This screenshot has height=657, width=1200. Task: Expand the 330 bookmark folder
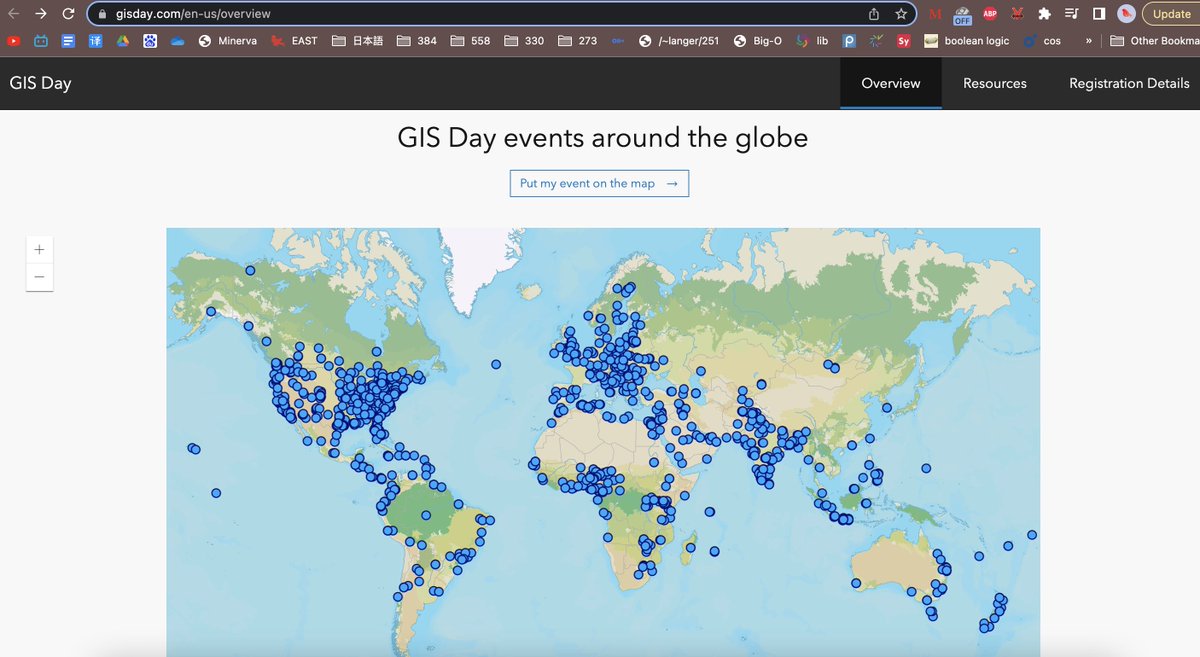[x=524, y=41]
